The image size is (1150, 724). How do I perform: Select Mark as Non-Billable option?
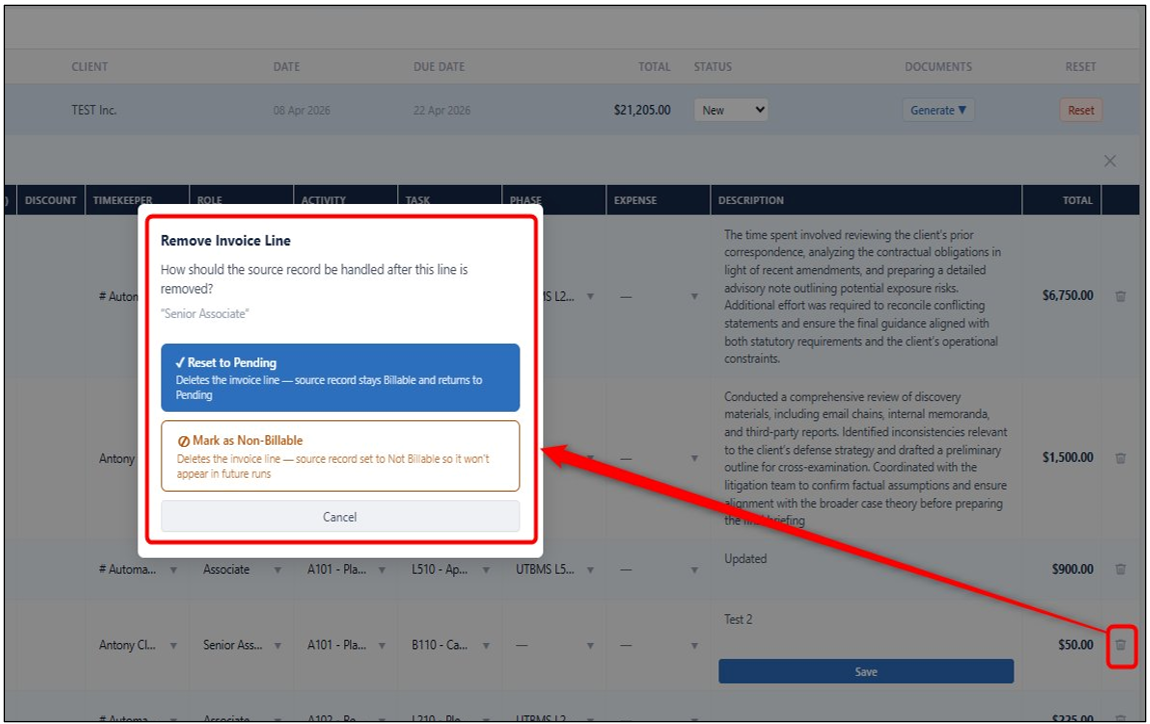click(x=340, y=456)
